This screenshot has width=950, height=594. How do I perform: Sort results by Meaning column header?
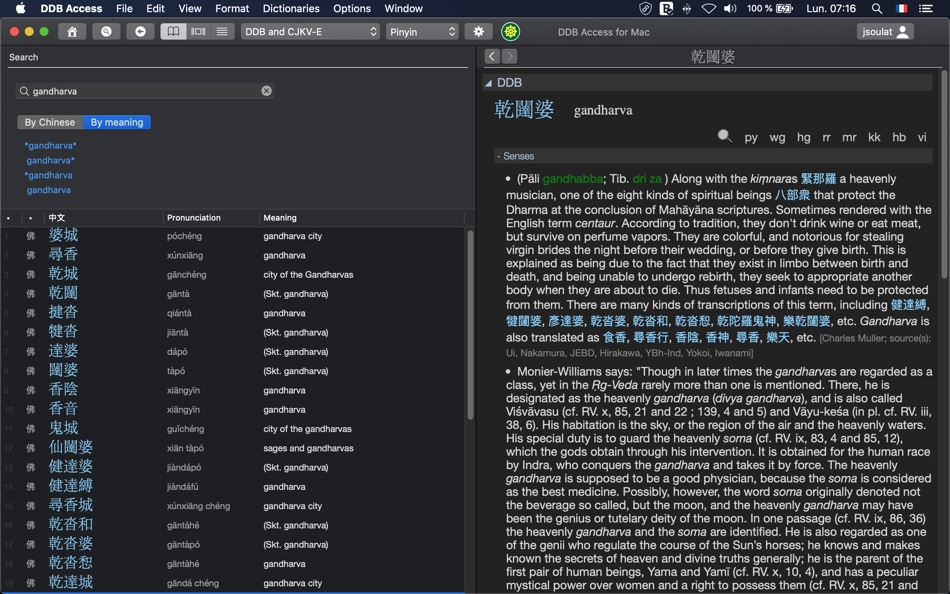pyautogui.click(x=280, y=218)
